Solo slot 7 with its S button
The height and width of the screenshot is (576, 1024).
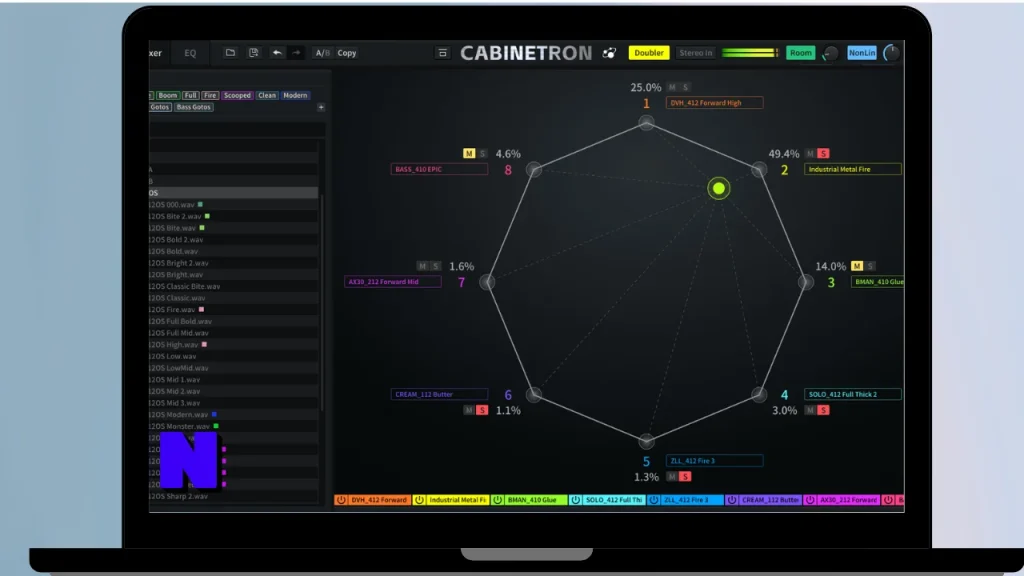coord(436,266)
